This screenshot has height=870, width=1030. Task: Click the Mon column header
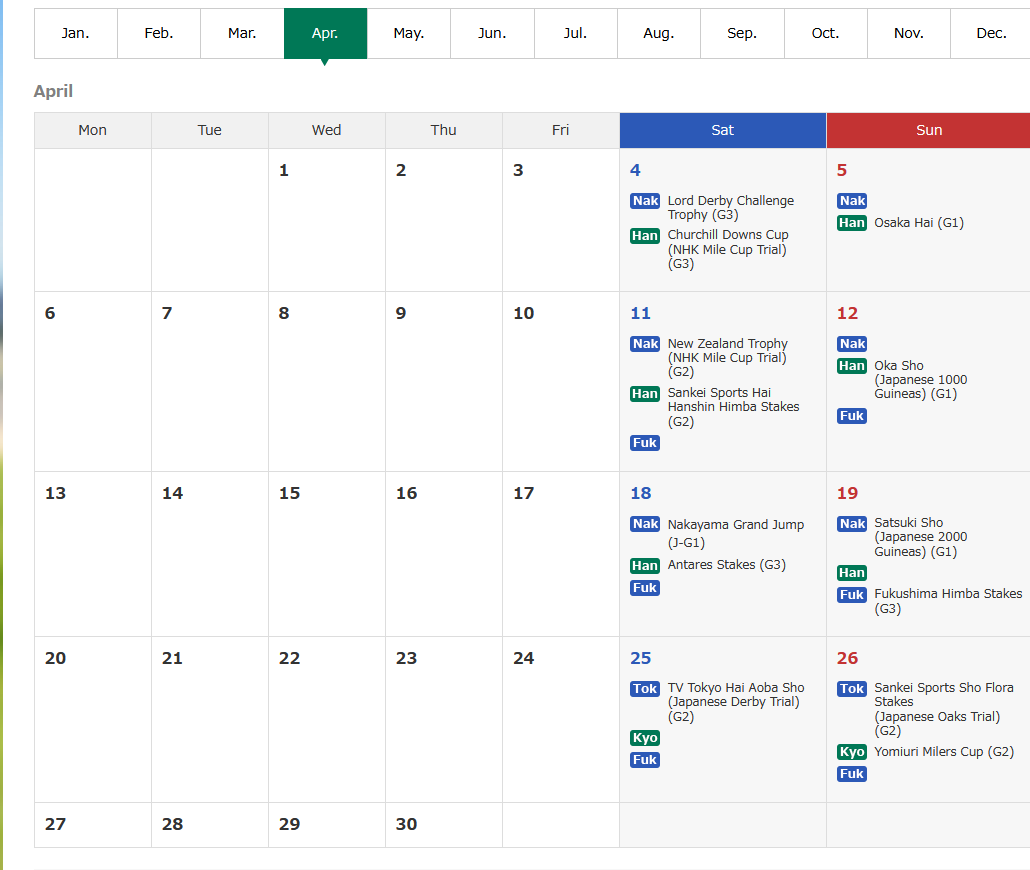[93, 130]
